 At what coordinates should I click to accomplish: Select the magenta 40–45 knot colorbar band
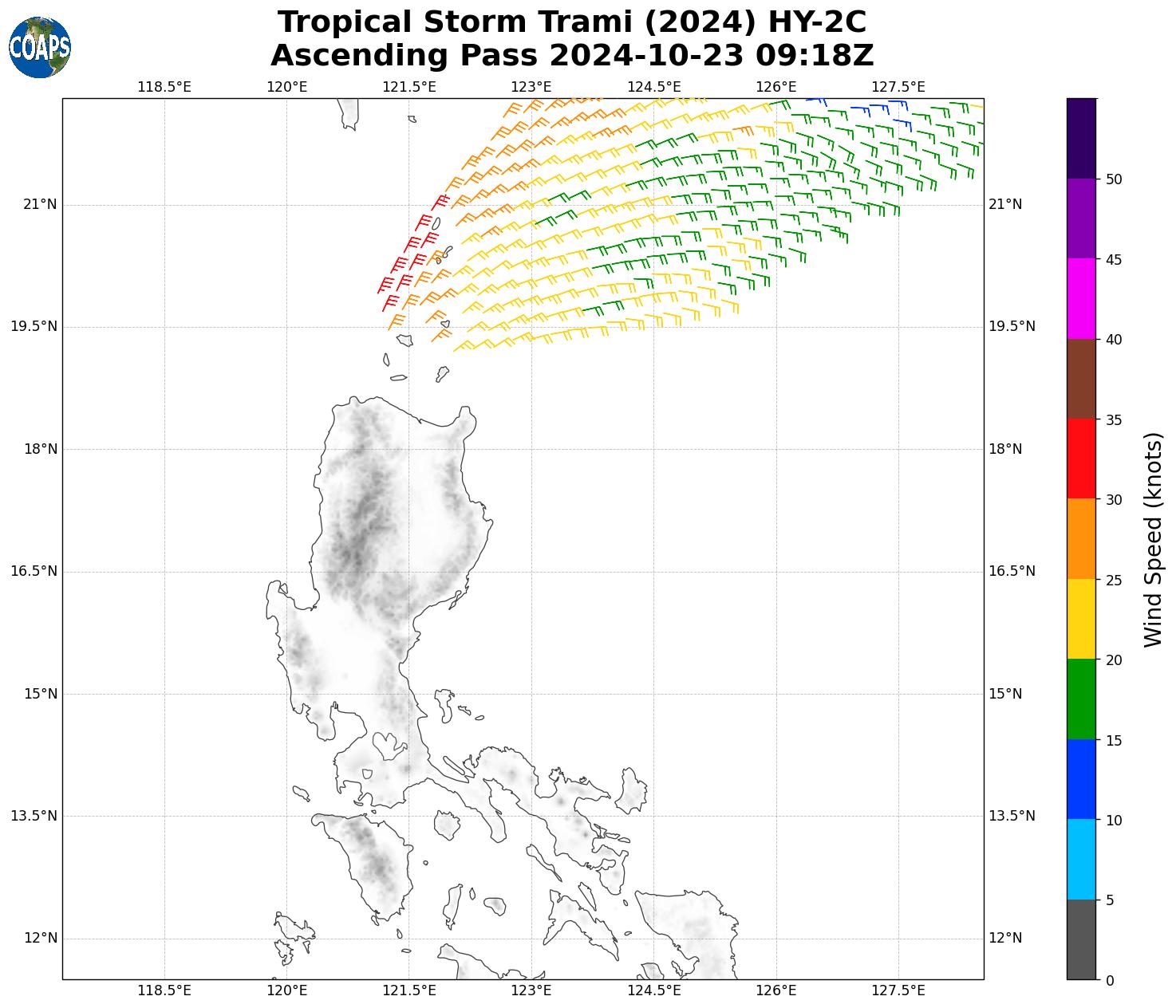[x=1081, y=298]
